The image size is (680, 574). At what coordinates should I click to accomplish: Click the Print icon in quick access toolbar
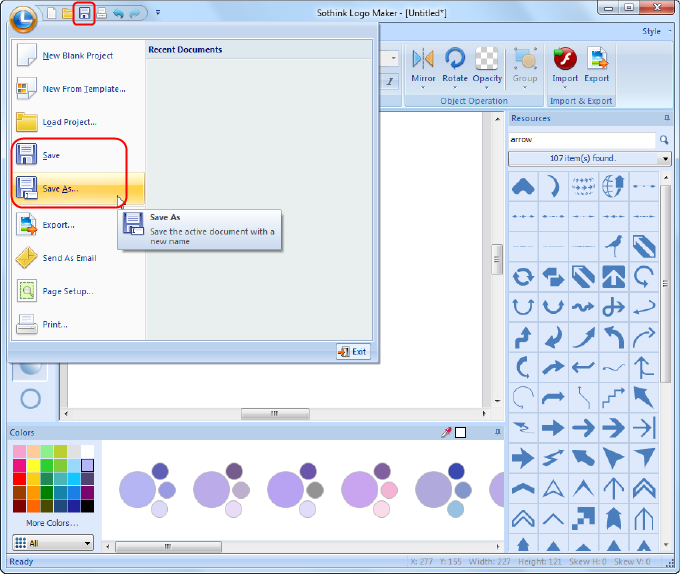point(101,13)
